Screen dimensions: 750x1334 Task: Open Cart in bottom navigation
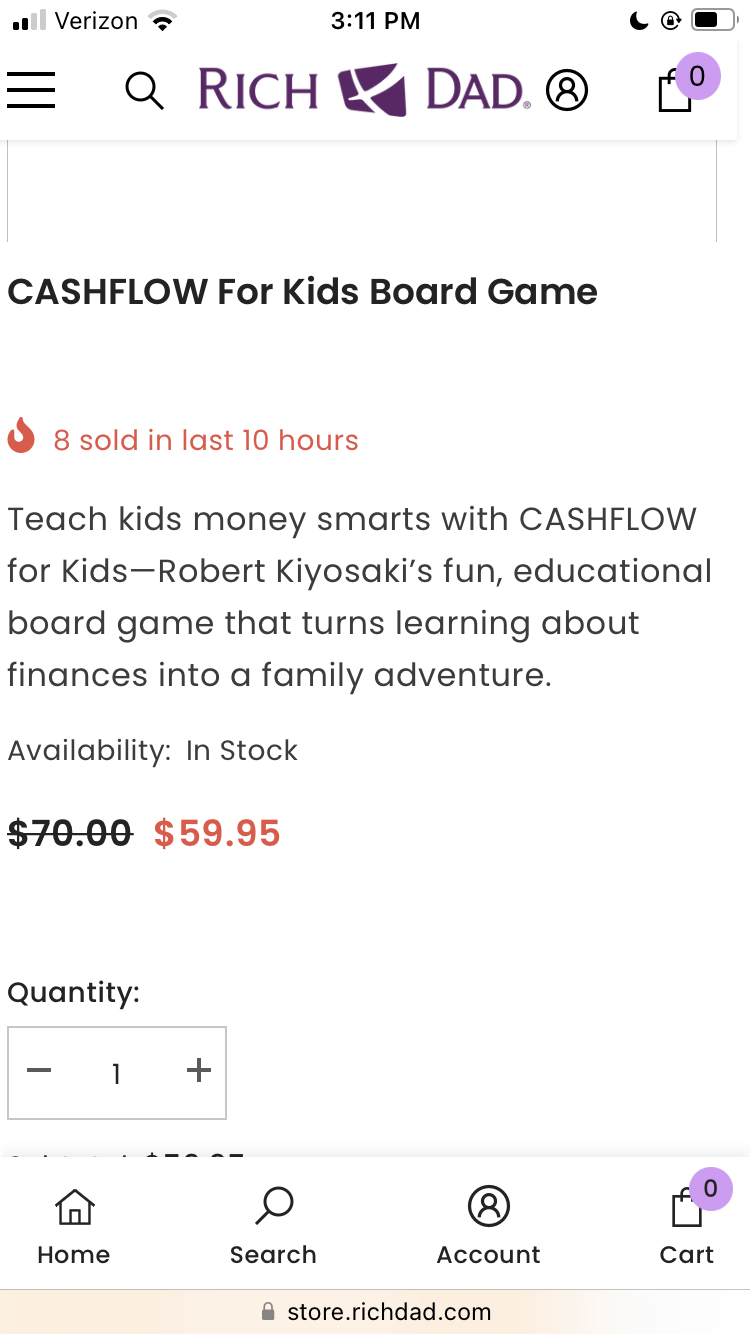click(687, 1227)
